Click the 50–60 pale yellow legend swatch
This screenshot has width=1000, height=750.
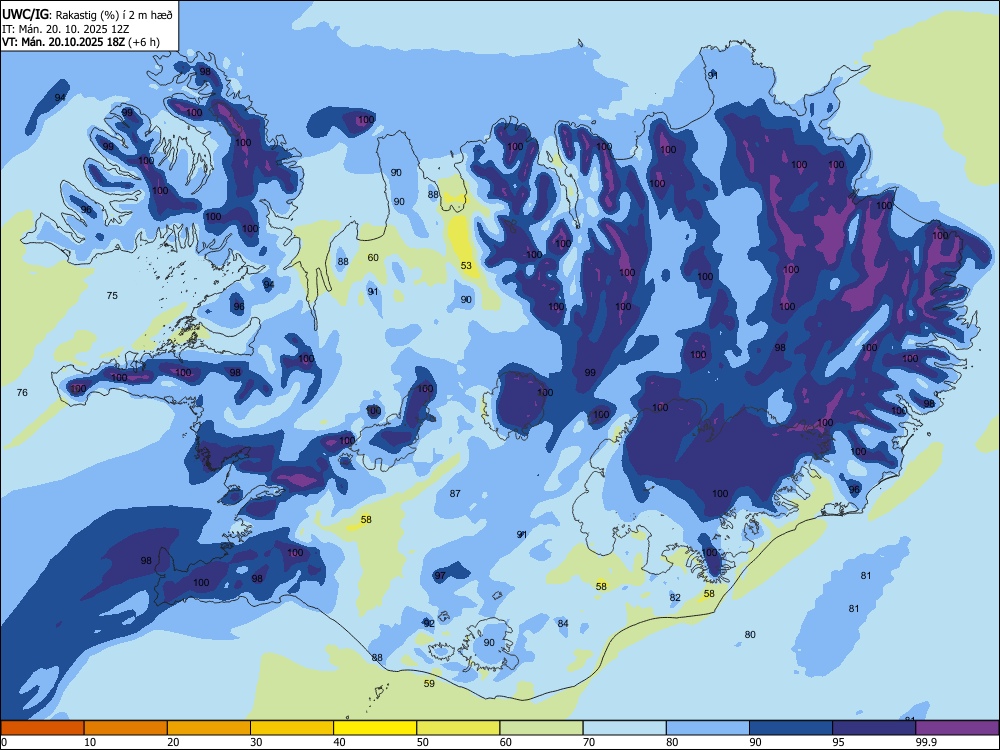tap(459, 728)
